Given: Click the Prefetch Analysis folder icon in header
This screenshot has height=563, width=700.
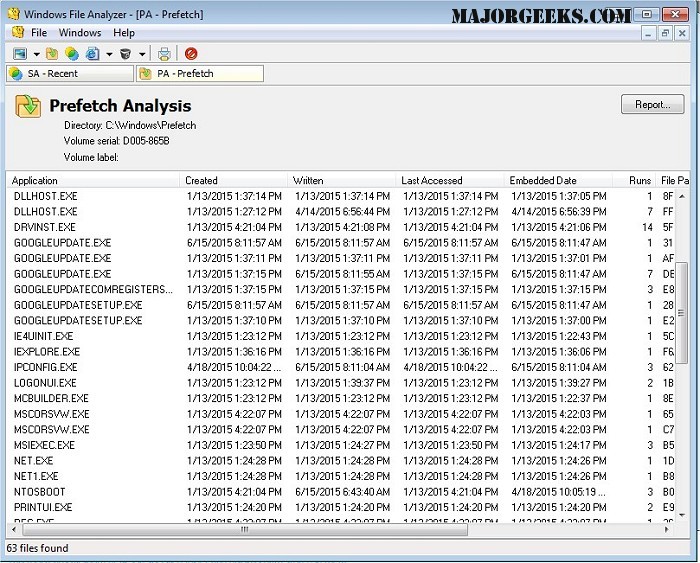Looking at the screenshot, I should click(28, 106).
